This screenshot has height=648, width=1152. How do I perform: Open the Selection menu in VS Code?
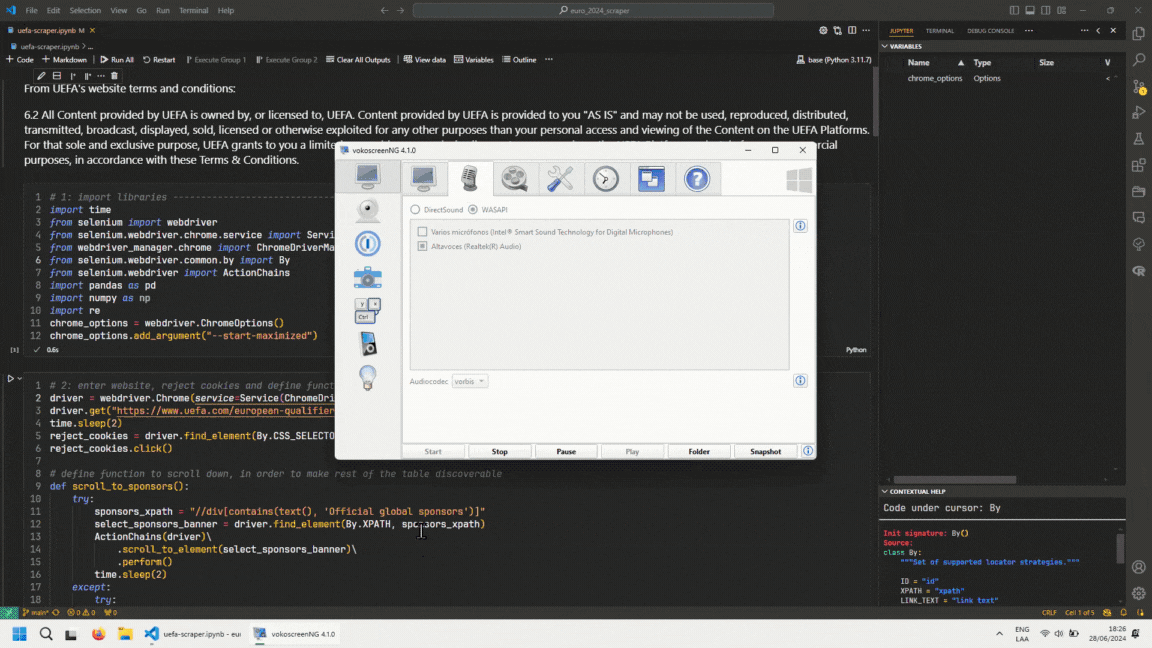click(85, 10)
